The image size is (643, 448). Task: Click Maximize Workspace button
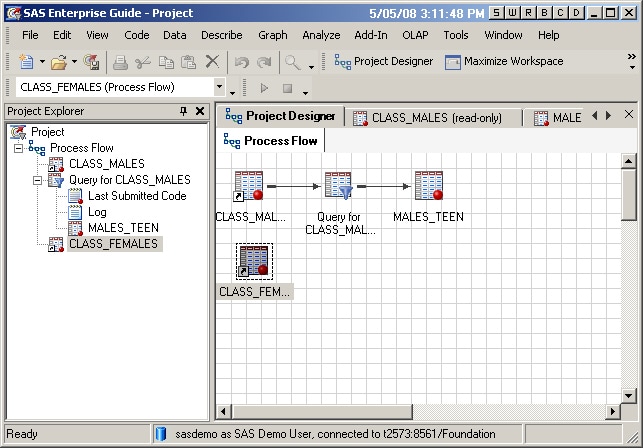503,62
